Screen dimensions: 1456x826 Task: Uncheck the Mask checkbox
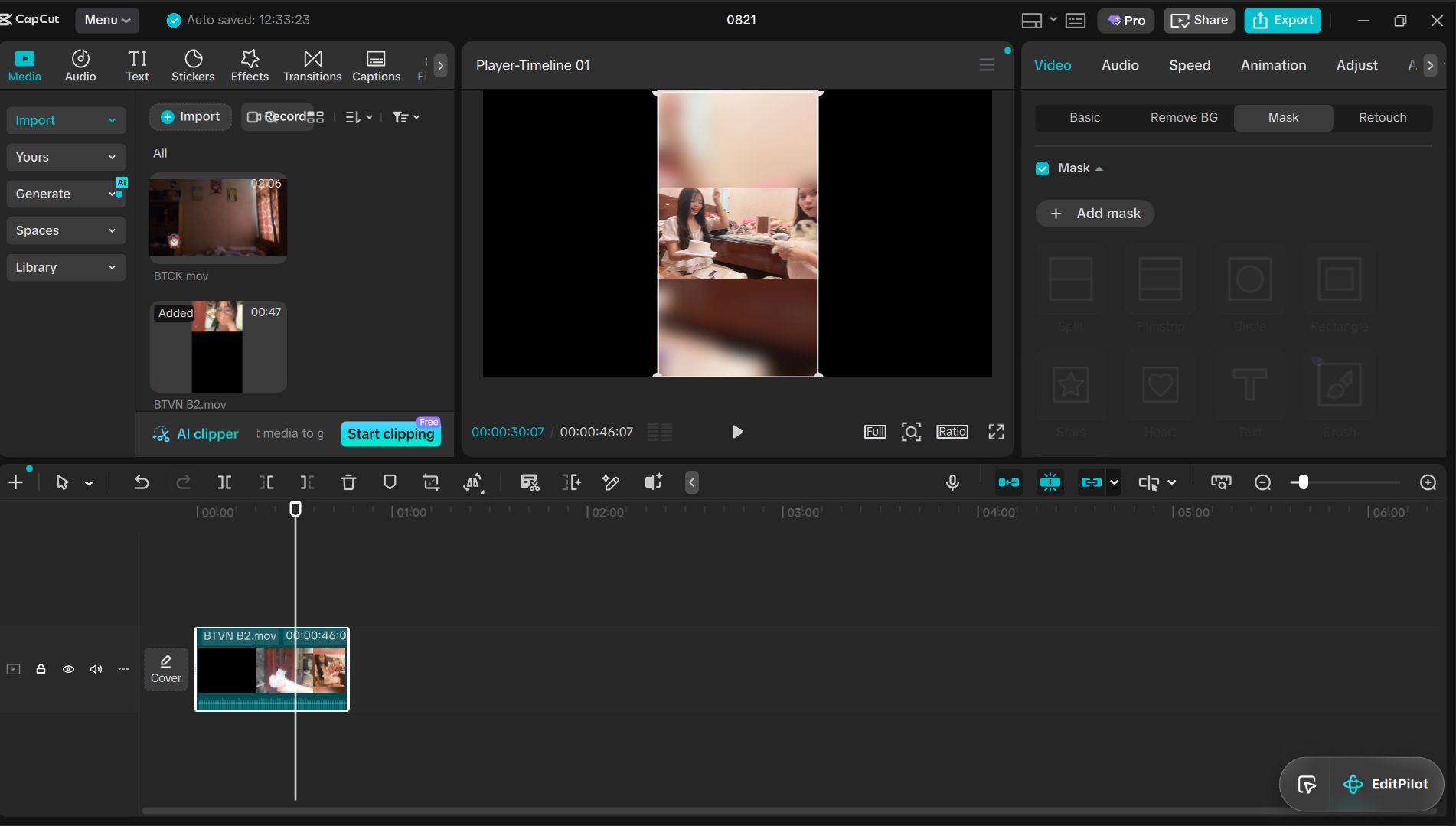1042,168
